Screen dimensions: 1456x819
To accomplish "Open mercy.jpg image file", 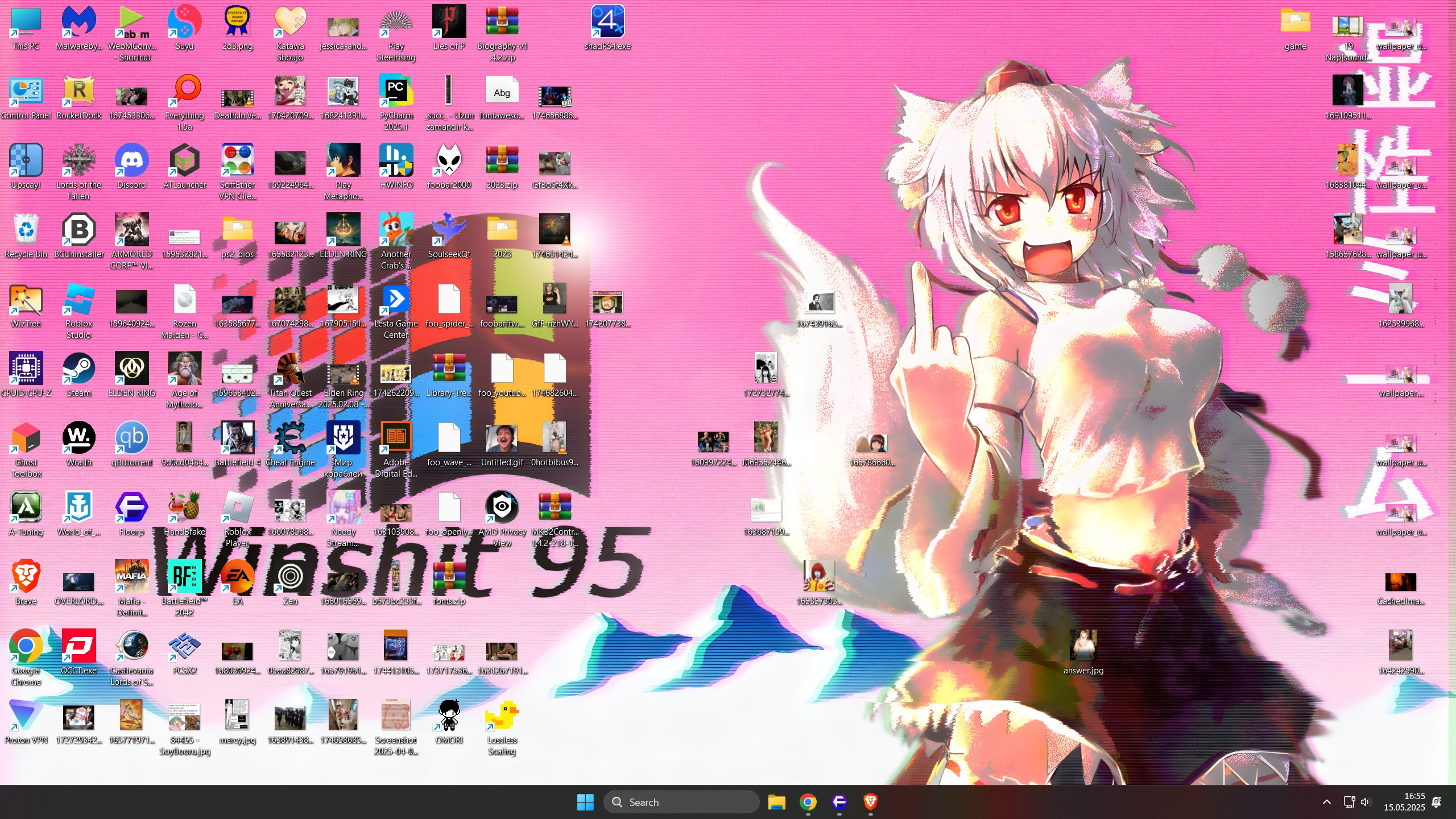I will pos(238,722).
